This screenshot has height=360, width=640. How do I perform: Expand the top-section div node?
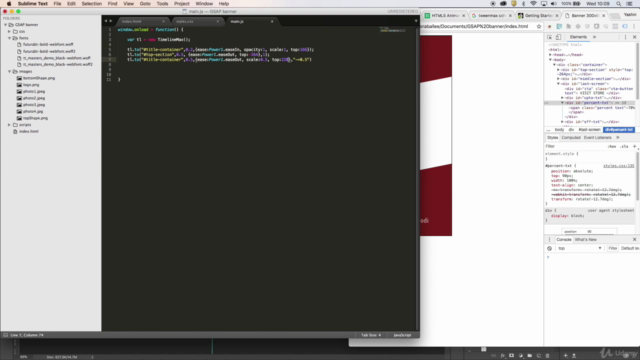558,70
